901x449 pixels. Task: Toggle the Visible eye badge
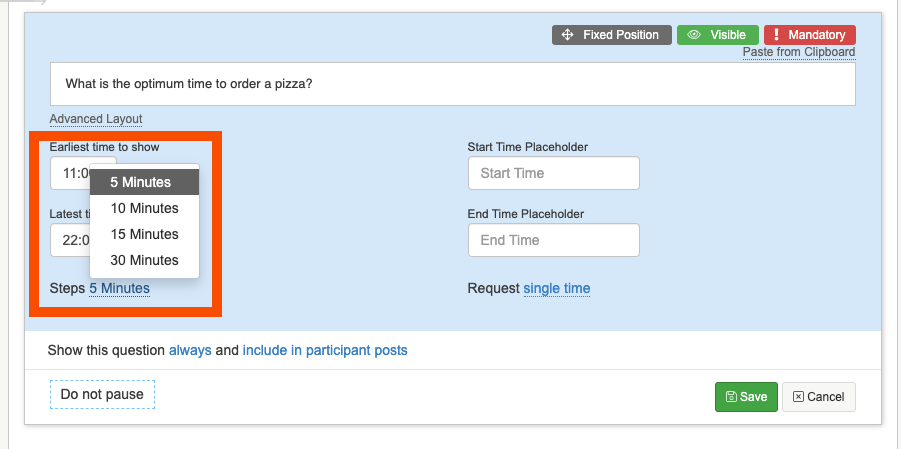pyautogui.click(x=718, y=35)
